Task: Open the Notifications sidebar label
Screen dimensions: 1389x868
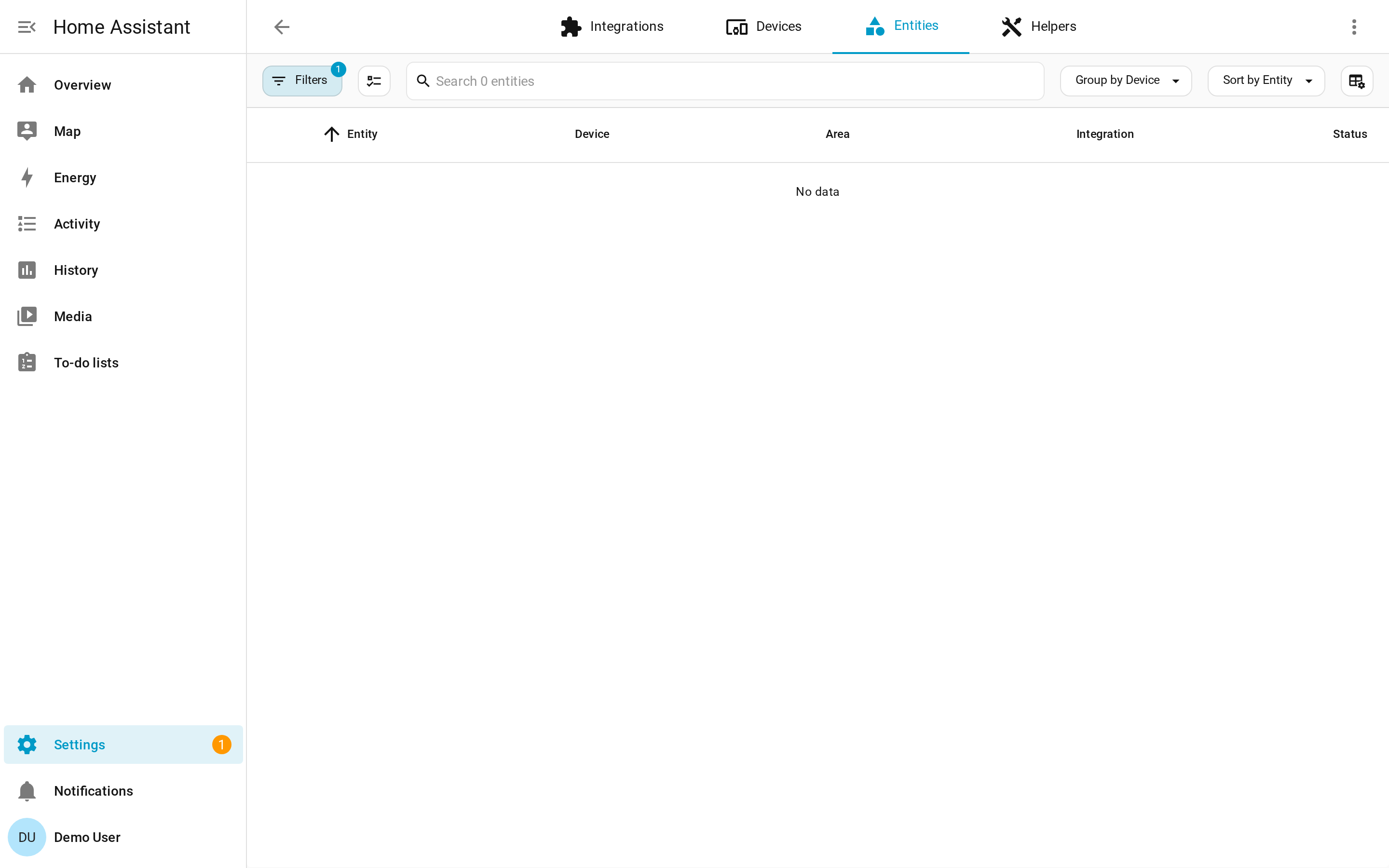Action: coord(94,791)
